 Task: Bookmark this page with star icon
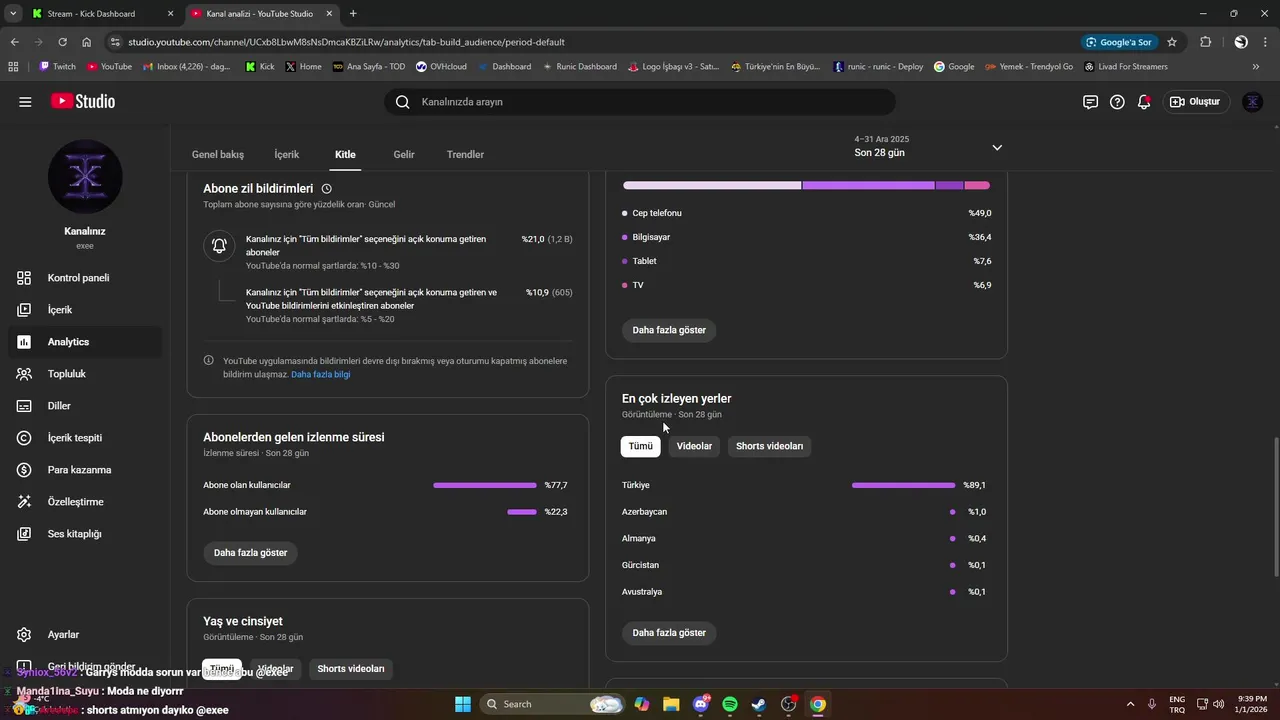(x=1172, y=42)
